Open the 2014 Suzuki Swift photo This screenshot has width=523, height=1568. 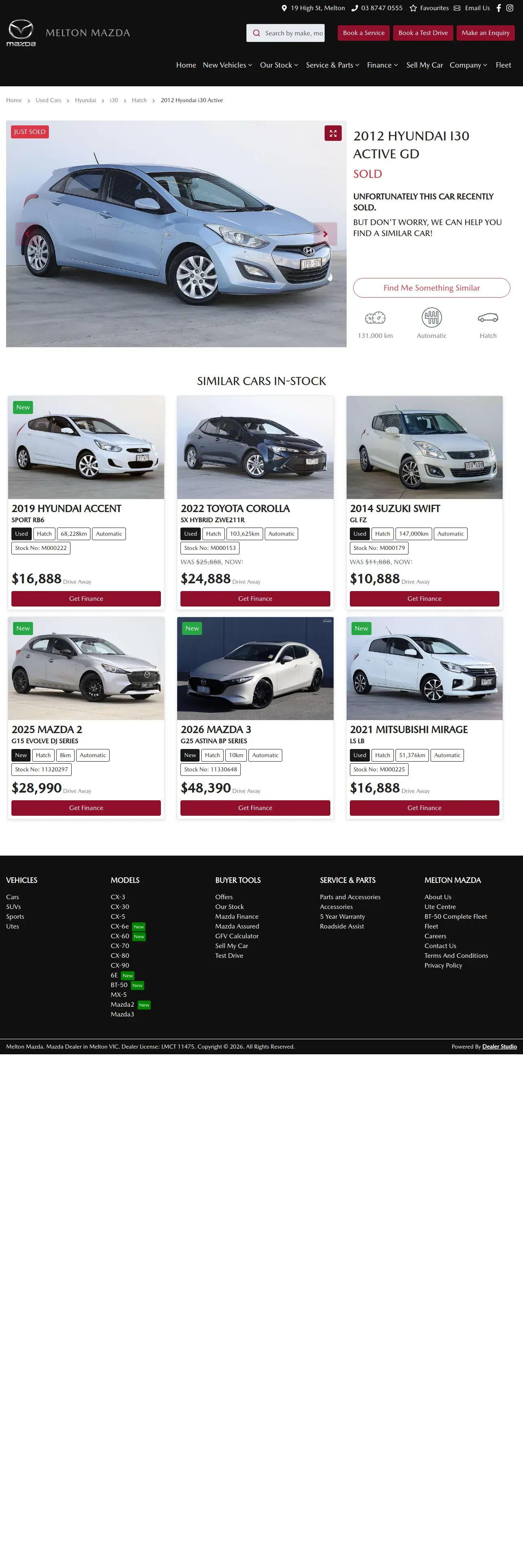[424, 447]
